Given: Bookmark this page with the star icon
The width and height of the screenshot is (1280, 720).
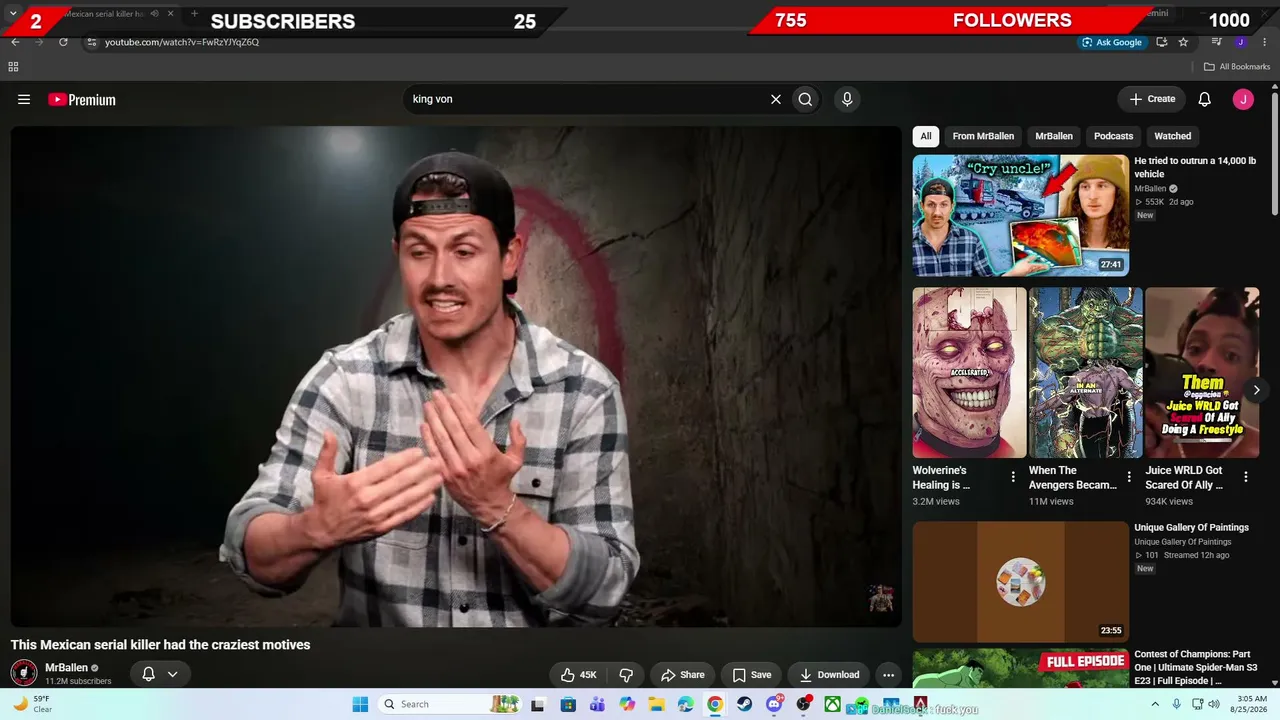Looking at the screenshot, I should 1183,42.
